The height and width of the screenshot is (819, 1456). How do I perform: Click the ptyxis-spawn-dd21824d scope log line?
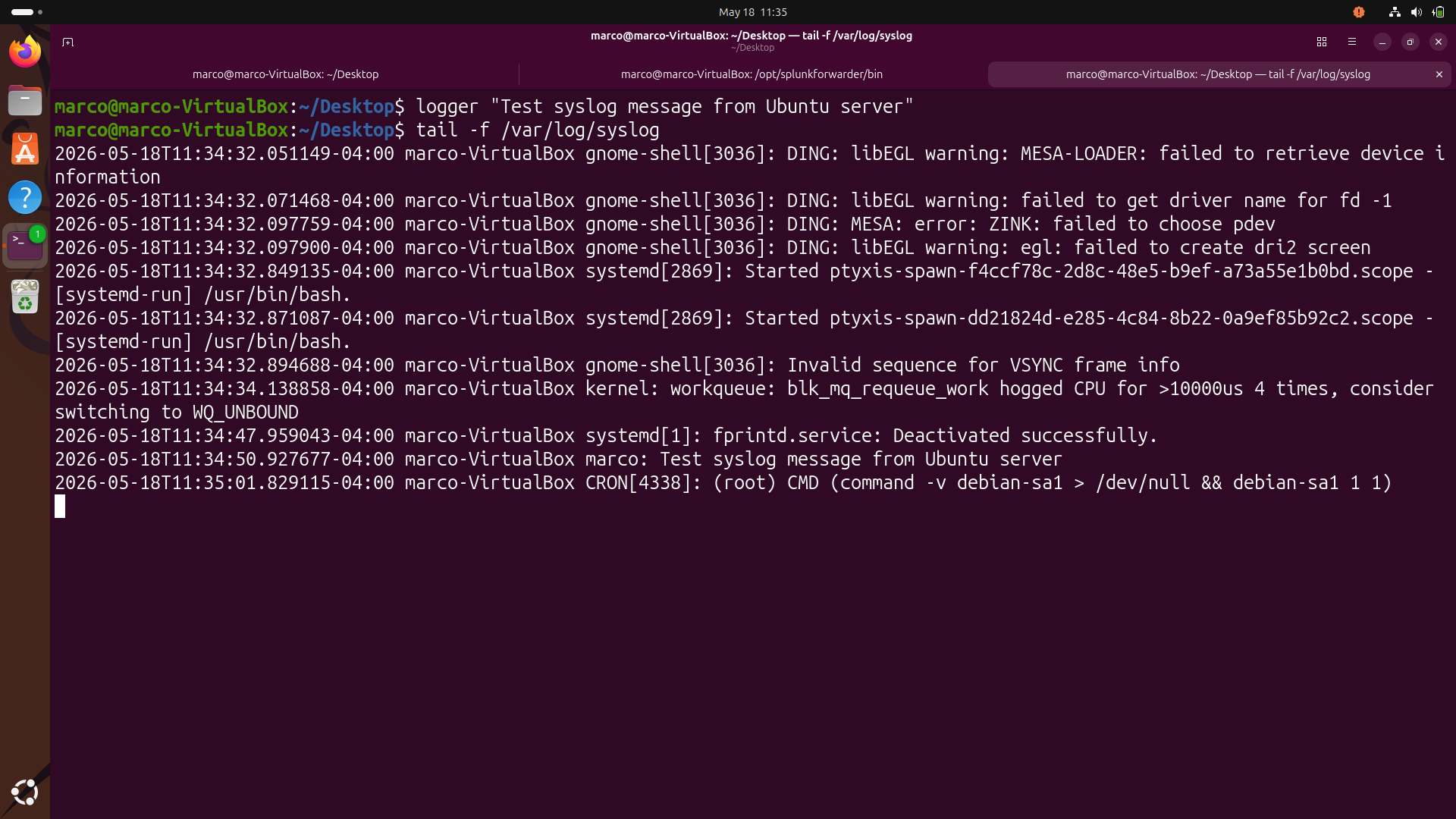pos(744,329)
